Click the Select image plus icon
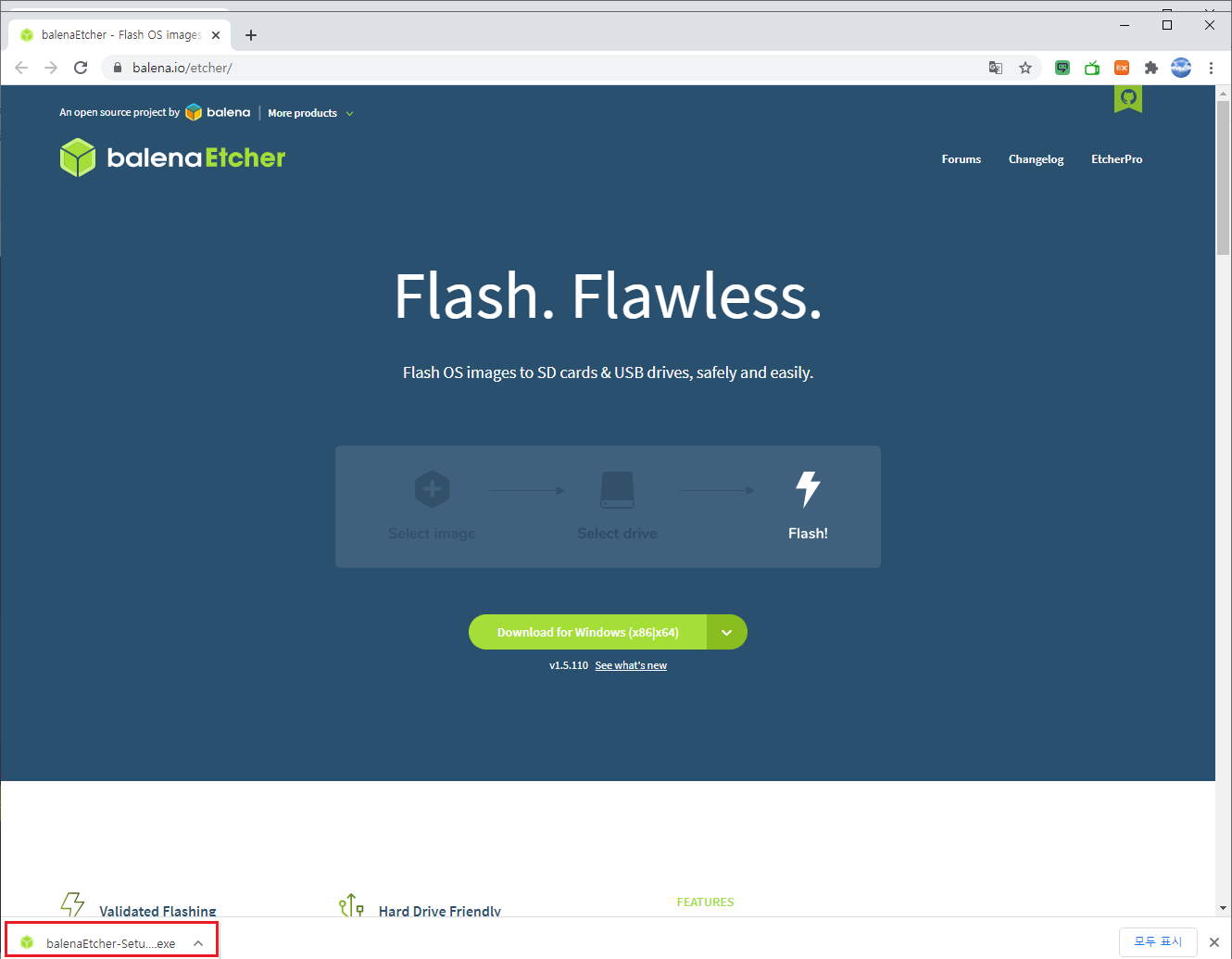The image size is (1232, 959). pos(432,489)
